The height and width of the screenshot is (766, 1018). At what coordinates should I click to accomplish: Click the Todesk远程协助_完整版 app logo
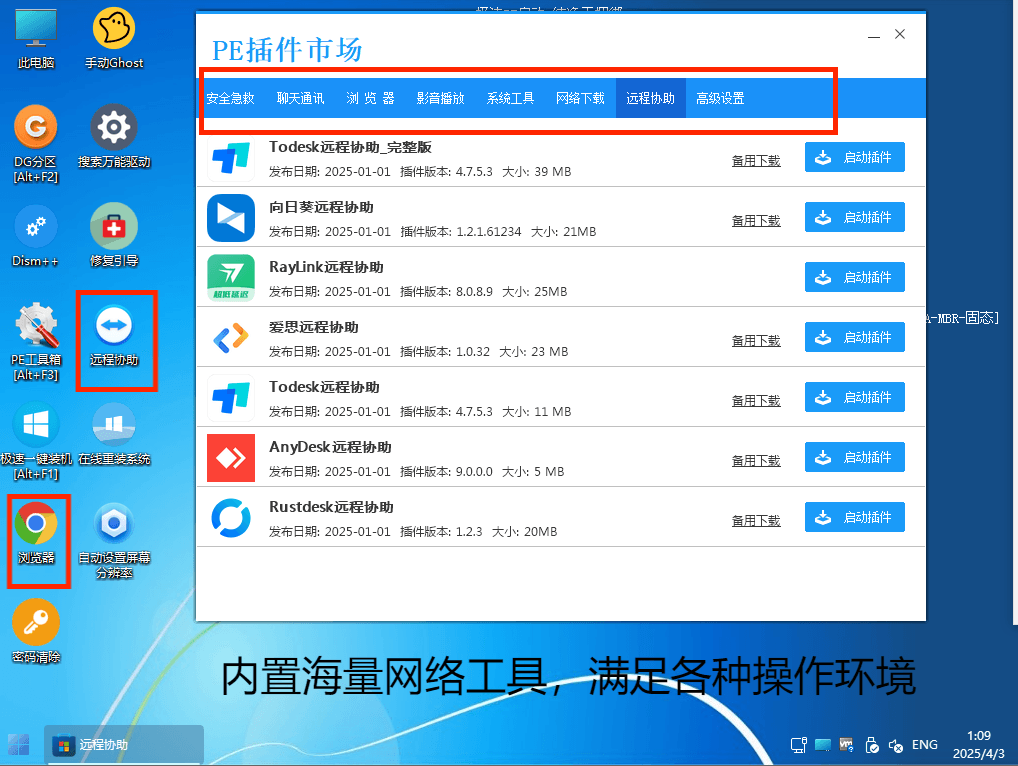point(231,157)
